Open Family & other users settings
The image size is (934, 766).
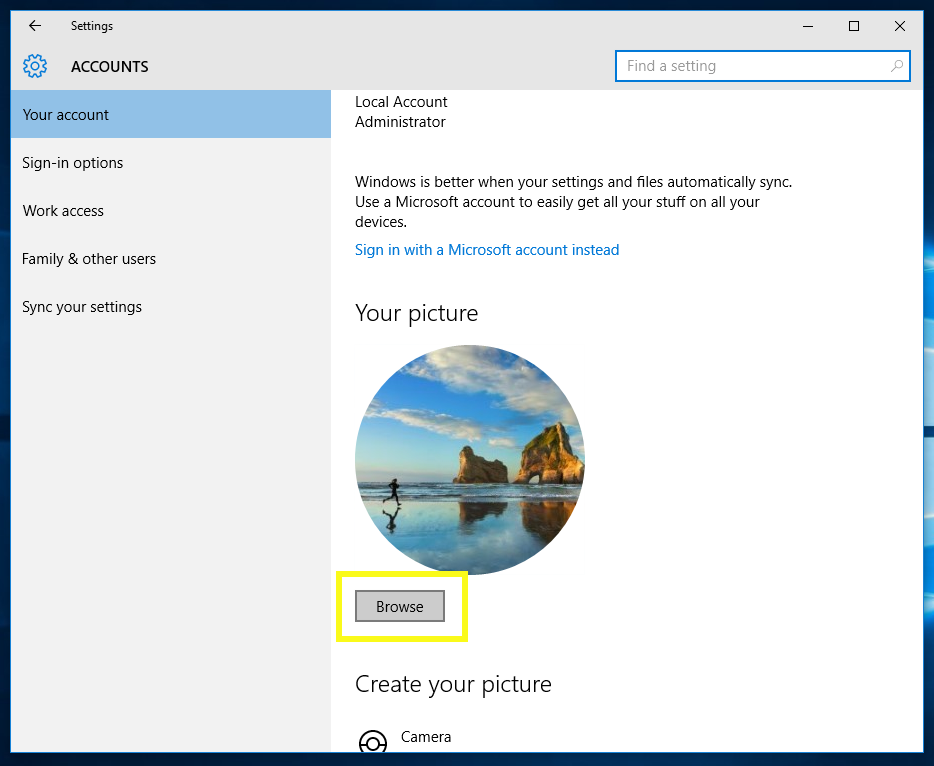pyautogui.click(x=89, y=258)
